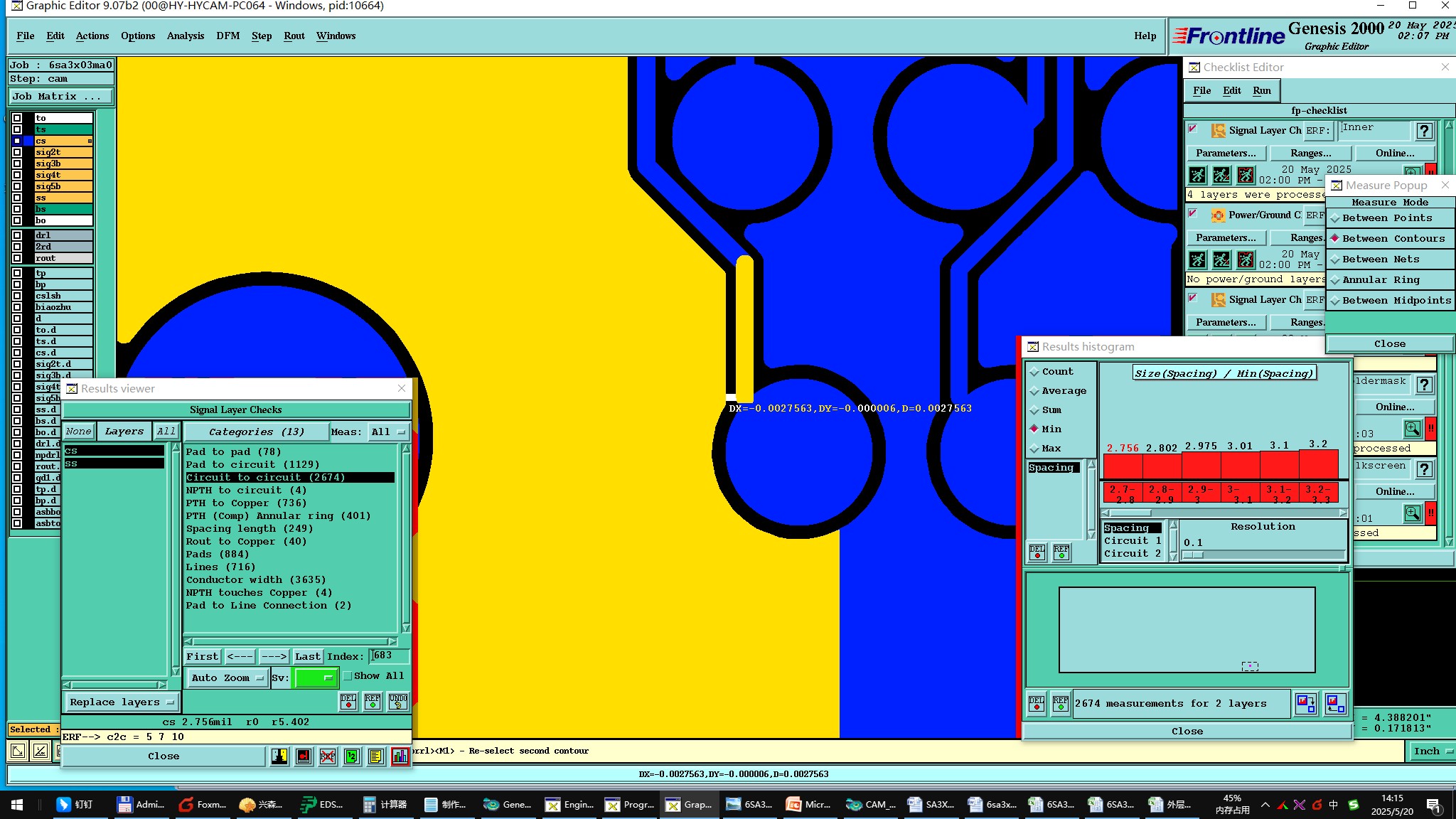Select Pad to circuit (1129) category
1456x819 pixels.
pyautogui.click(x=252, y=465)
